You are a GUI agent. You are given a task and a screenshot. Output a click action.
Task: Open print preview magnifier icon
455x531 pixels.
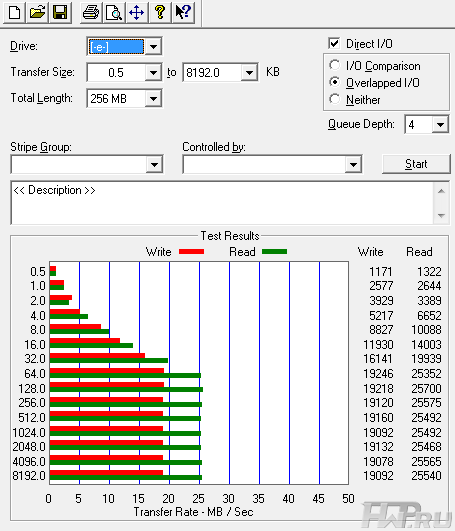click(x=114, y=13)
